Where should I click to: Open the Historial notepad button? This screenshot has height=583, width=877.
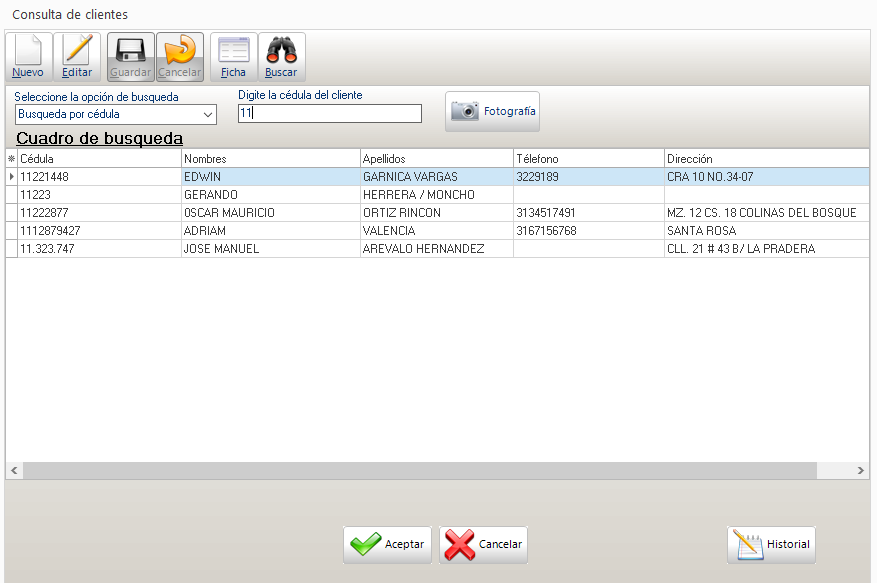point(771,545)
